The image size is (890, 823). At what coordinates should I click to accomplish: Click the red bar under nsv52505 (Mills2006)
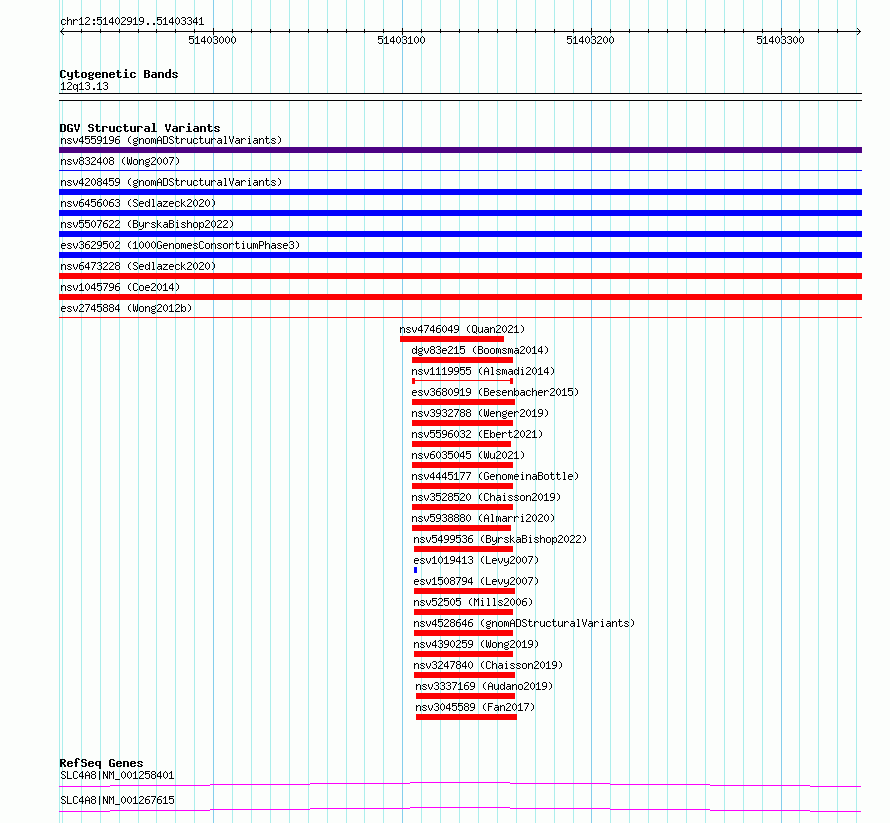(x=464, y=612)
